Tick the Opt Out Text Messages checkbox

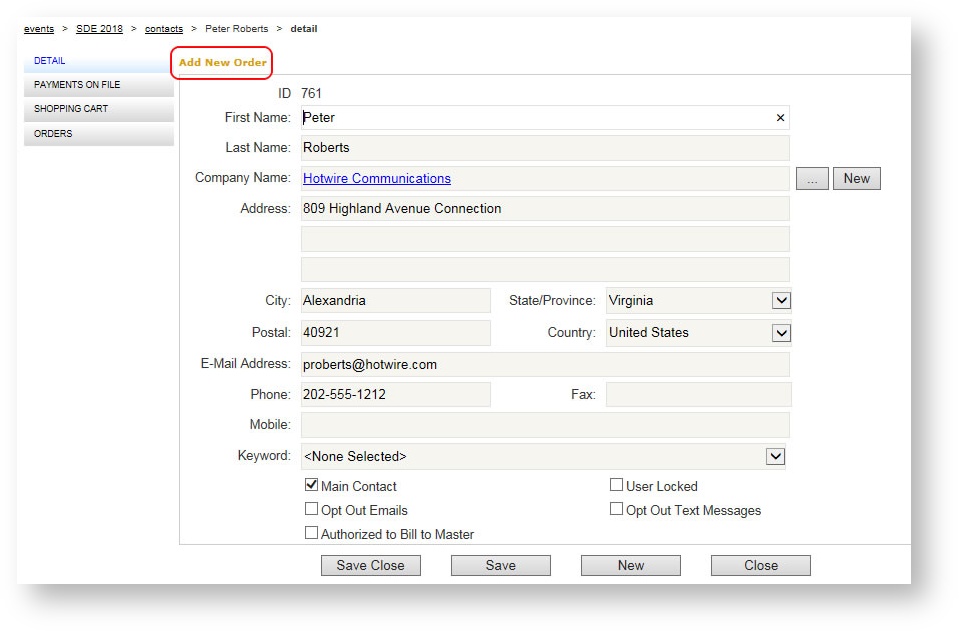tap(617, 509)
